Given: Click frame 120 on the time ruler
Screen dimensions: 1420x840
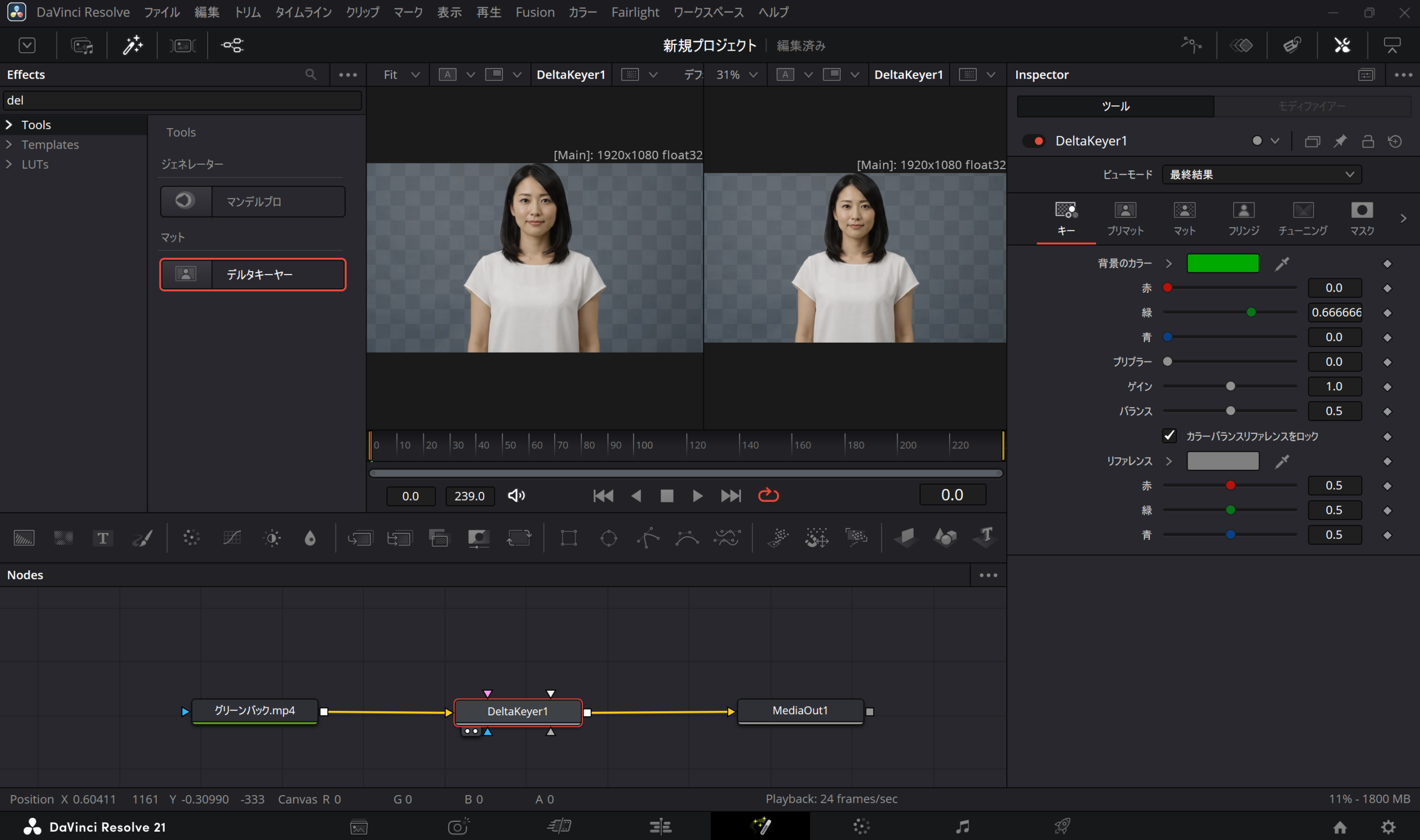Looking at the screenshot, I should (x=687, y=445).
